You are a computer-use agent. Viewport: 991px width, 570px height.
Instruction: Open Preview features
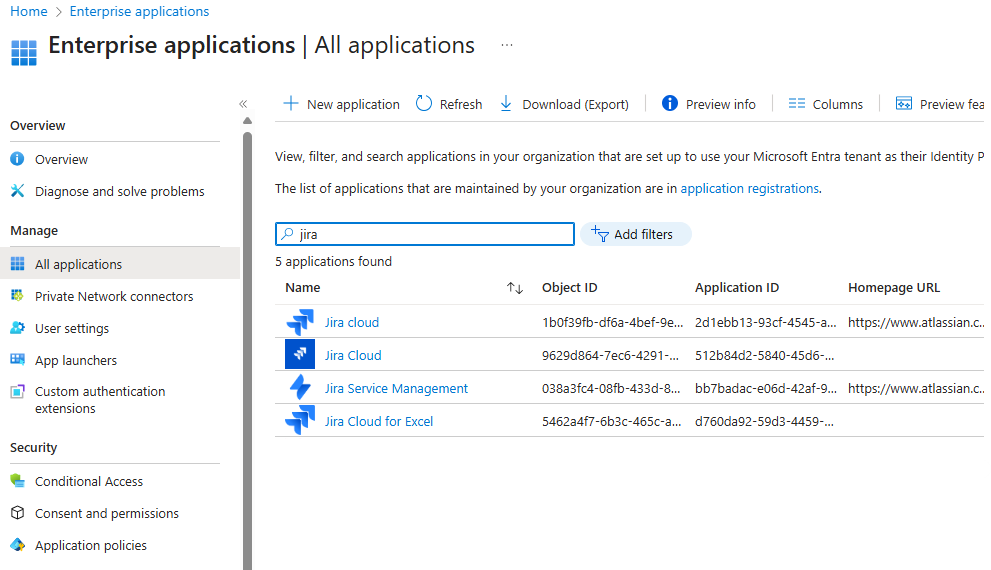pos(940,104)
